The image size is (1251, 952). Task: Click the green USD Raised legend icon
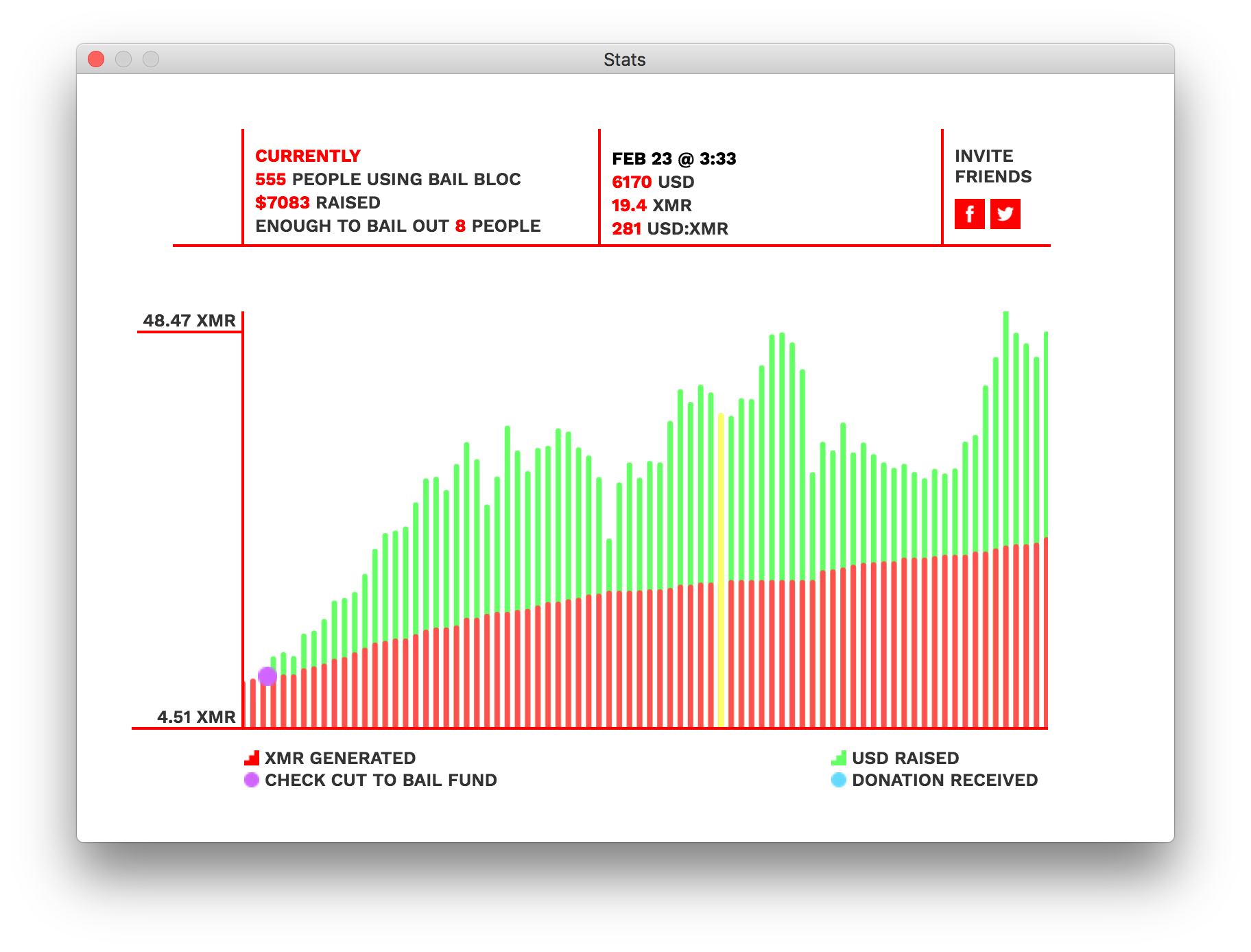pos(838,758)
